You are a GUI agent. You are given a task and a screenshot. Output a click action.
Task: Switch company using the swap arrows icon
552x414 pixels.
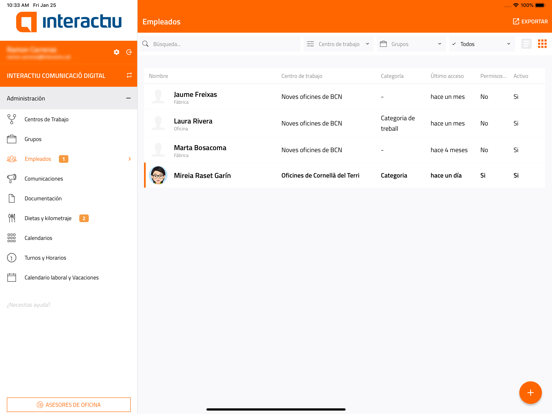[129, 75]
